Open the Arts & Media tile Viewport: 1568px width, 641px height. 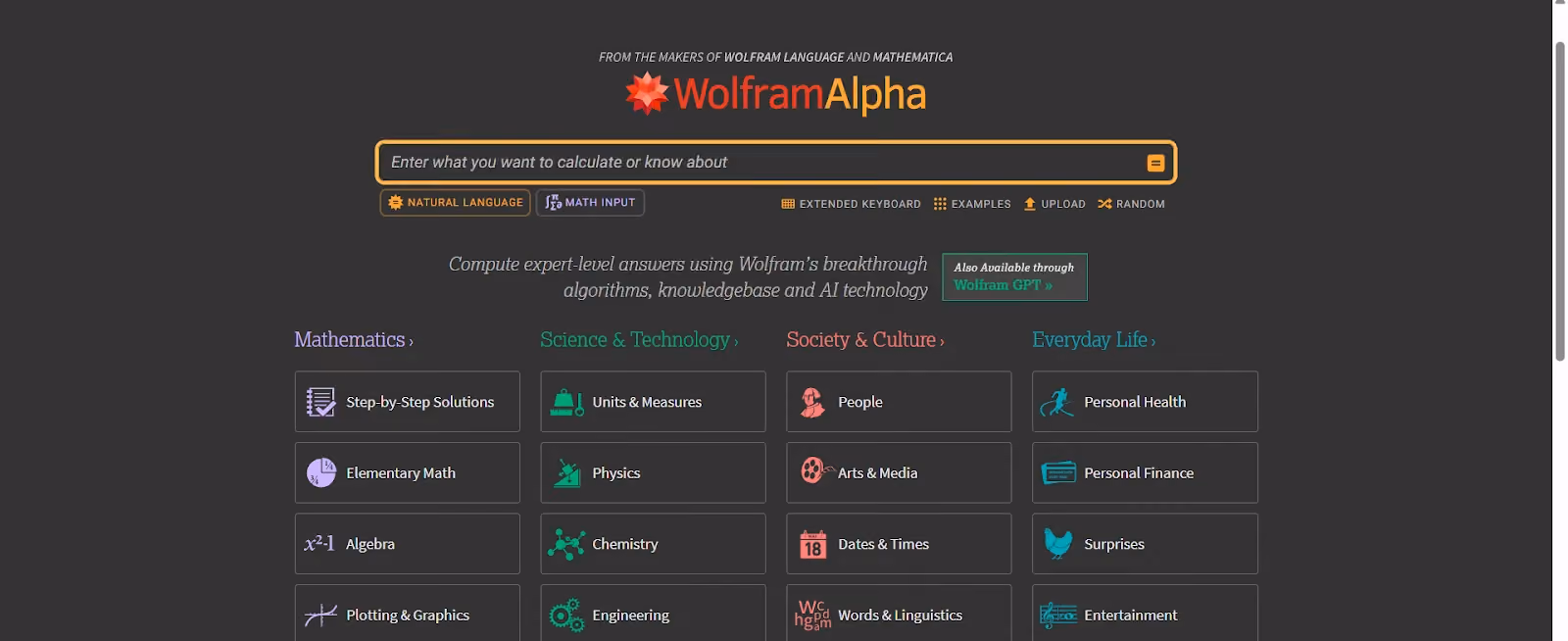point(899,472)
